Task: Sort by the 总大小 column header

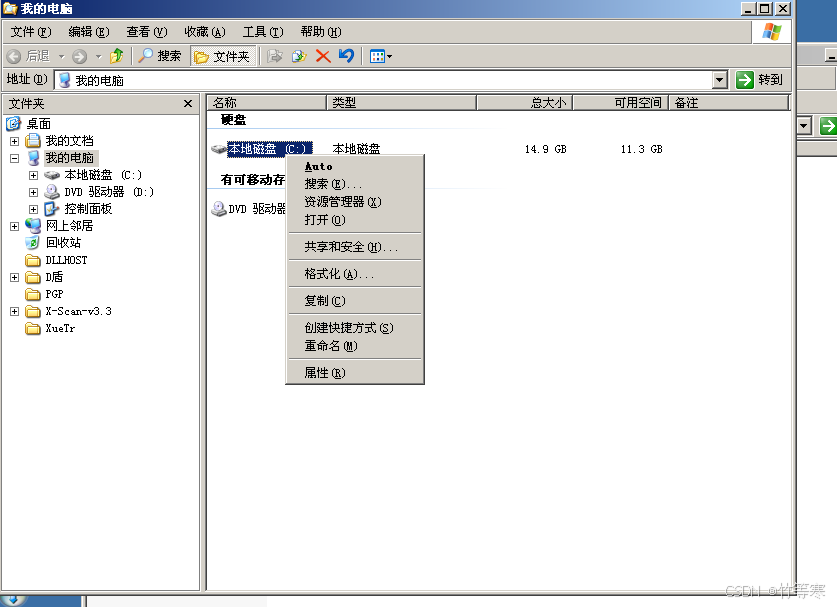Action: click(523, 102)
